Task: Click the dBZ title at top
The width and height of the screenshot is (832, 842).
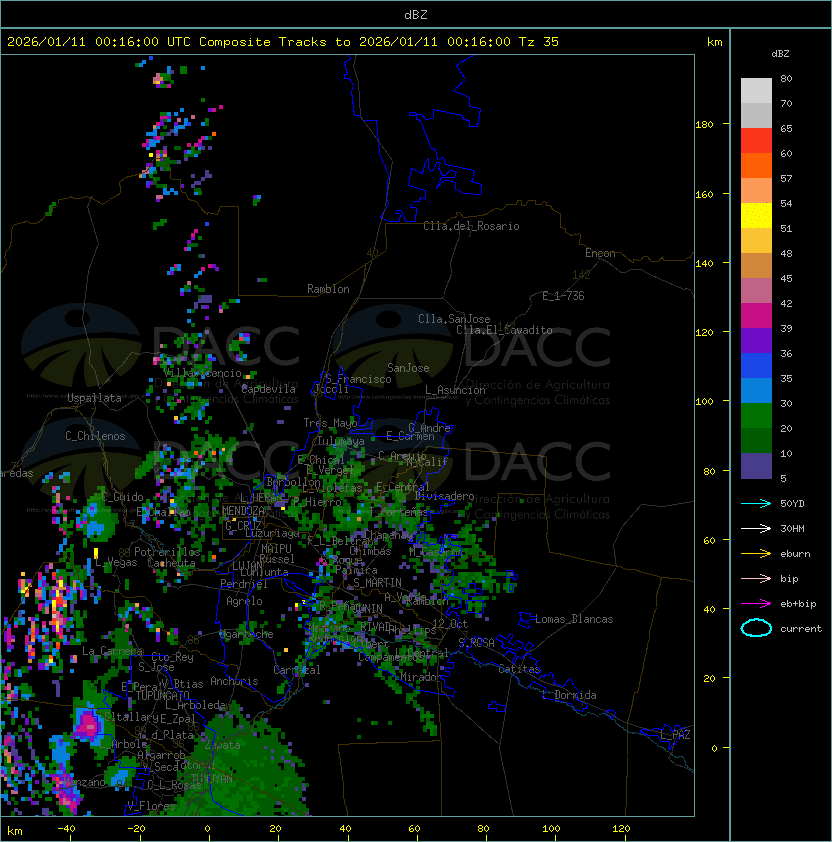Action: pos(416,15)
